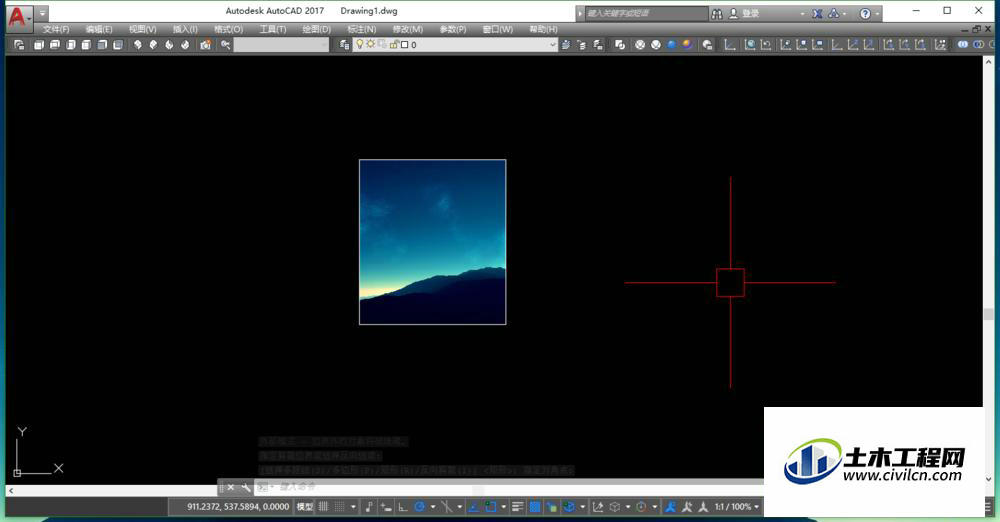
Task: Click in the keyword search field
Action: point(646,13)
